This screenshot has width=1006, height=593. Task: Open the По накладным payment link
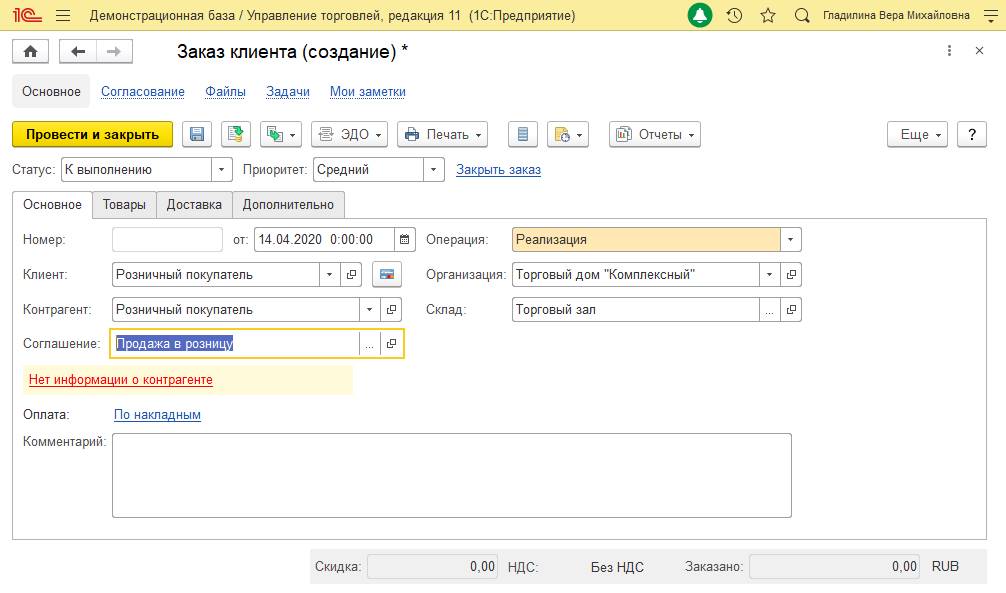[x=157, y=415]
